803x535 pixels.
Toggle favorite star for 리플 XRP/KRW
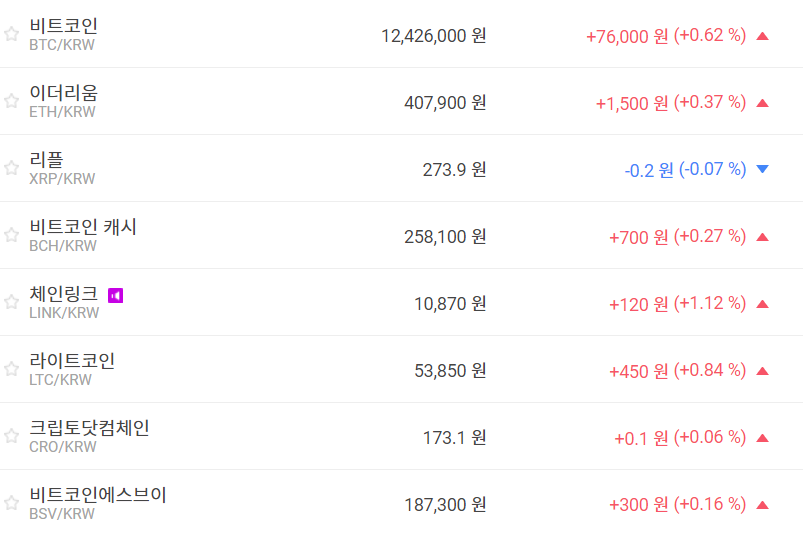click(x=11, y=168)
